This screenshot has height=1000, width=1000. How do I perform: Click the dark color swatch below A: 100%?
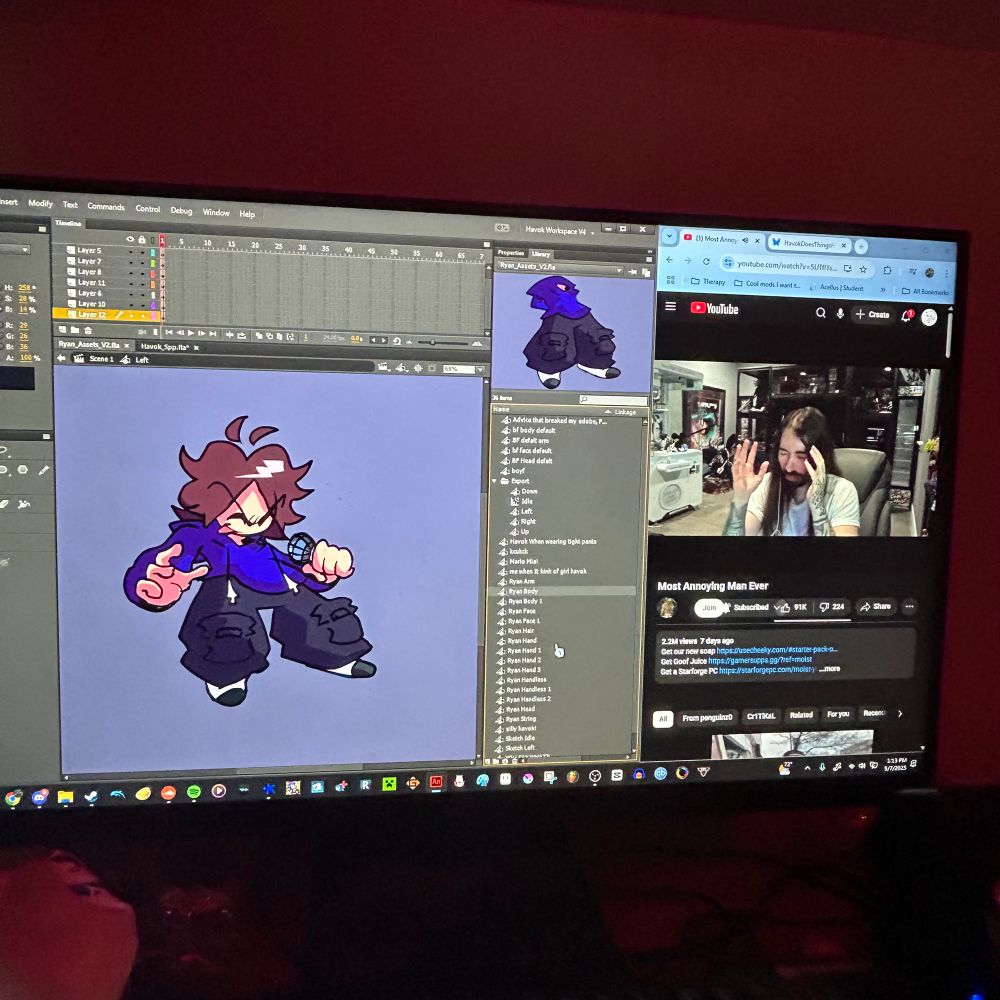17,378
